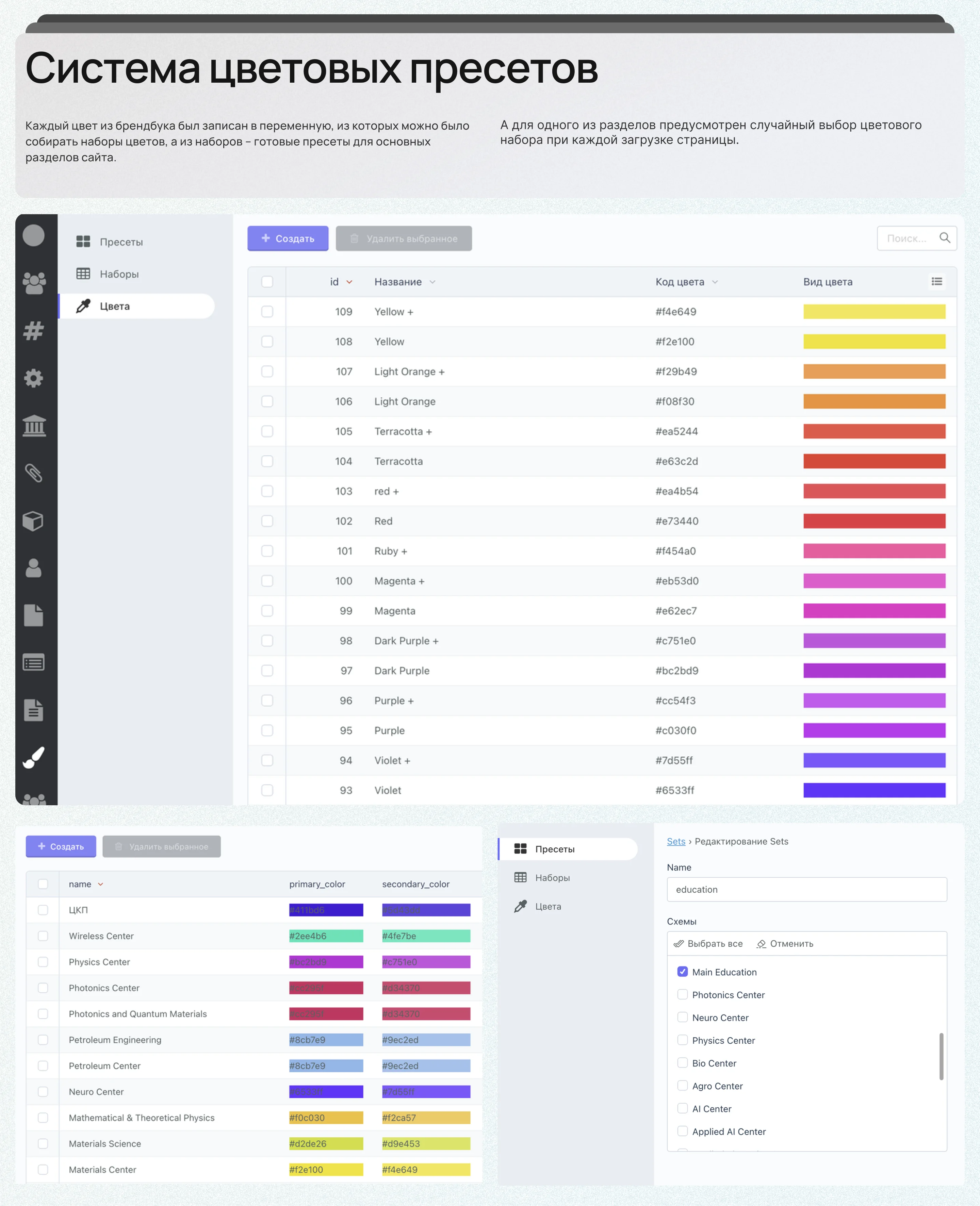Image resolution: width=980 pixels, height=1206 pixels.
Task: Toggle id column sort arrow
Action: point(349,282)
